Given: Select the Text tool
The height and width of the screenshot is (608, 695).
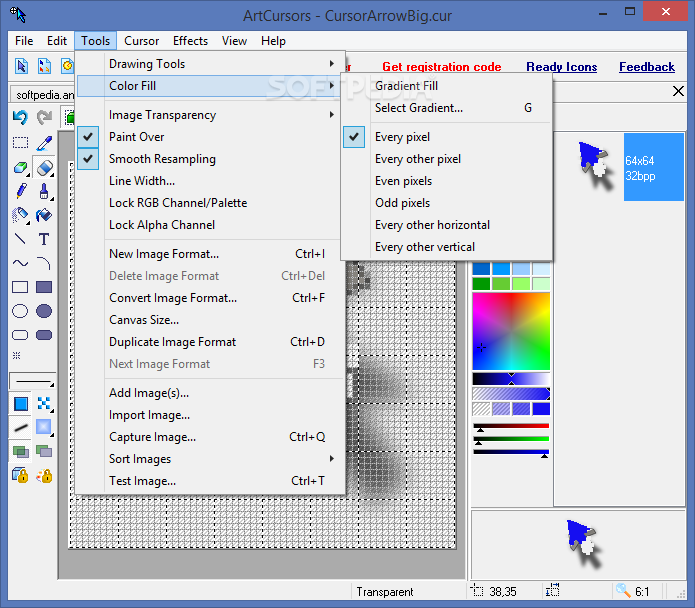Looking at the screenshot, I should 44,239.
